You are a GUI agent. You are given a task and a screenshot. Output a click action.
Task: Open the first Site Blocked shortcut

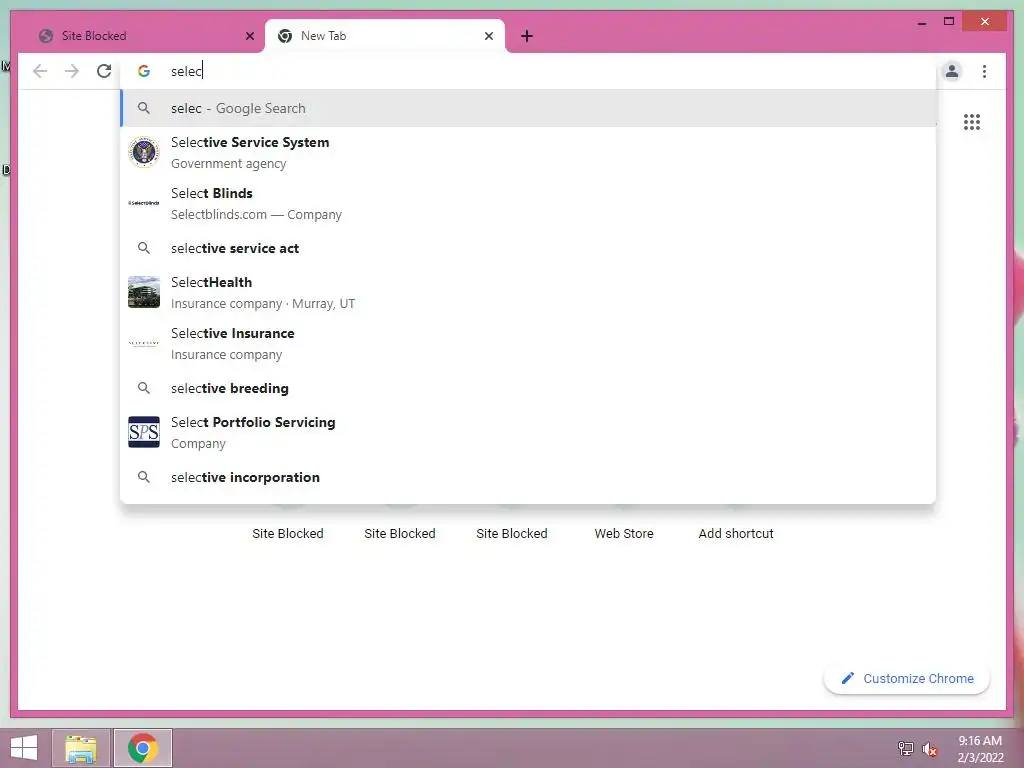pyautogui.click(x=288, y=533)
